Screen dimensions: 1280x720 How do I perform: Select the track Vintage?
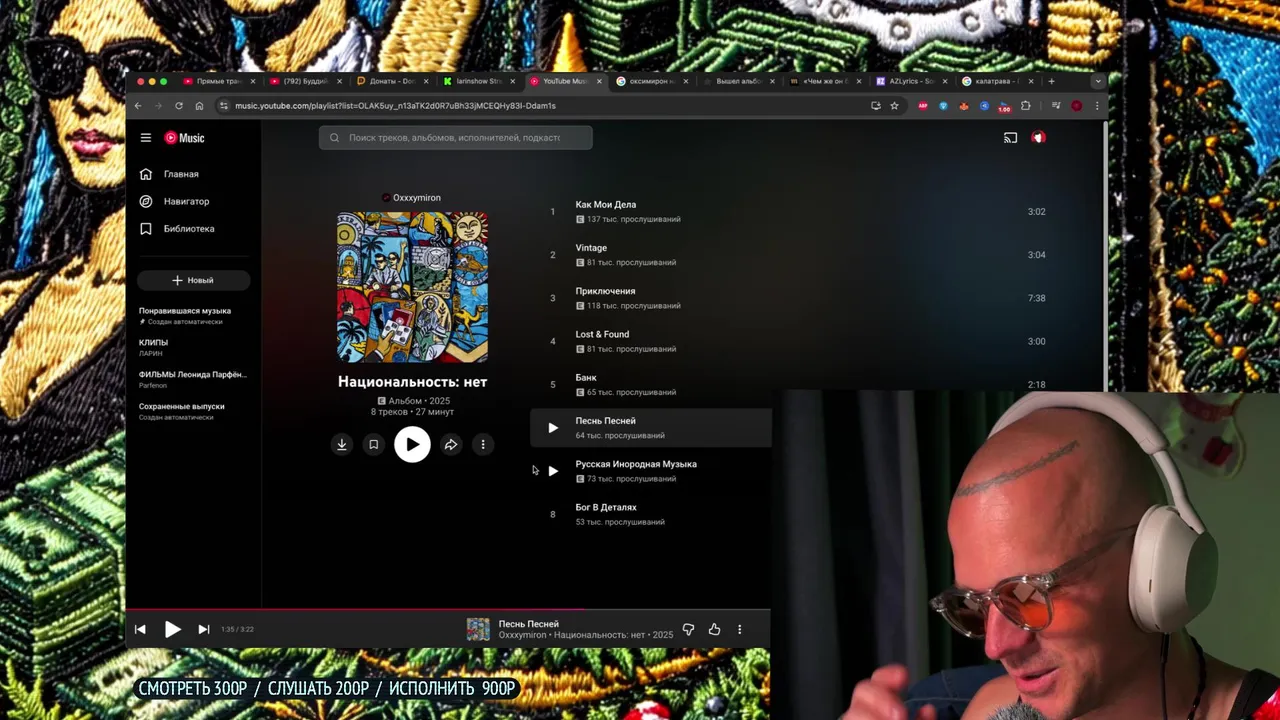pos(591,248)
